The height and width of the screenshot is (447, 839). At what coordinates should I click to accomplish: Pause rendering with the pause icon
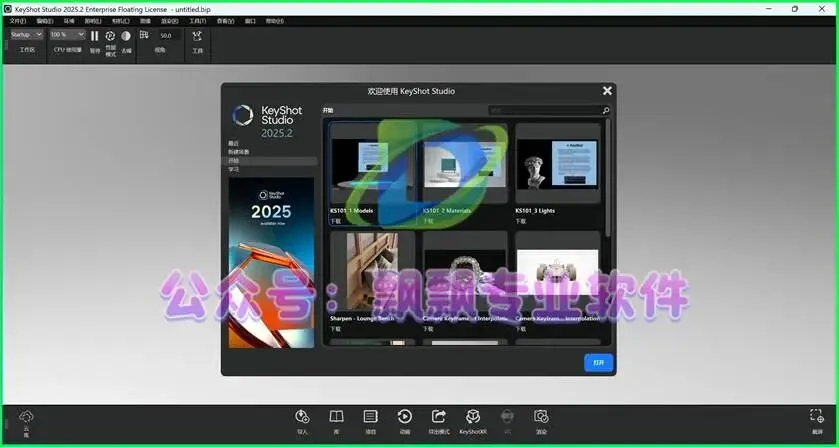pos(95,36)
